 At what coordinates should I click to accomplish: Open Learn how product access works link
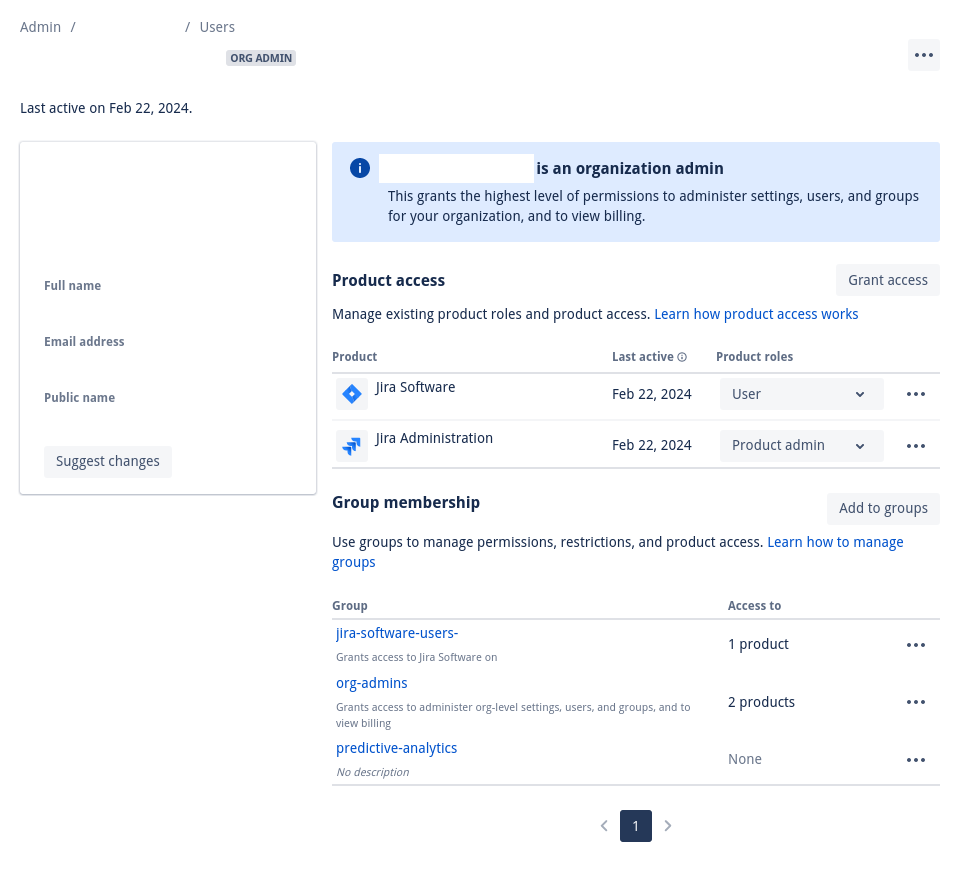[756, 314]
